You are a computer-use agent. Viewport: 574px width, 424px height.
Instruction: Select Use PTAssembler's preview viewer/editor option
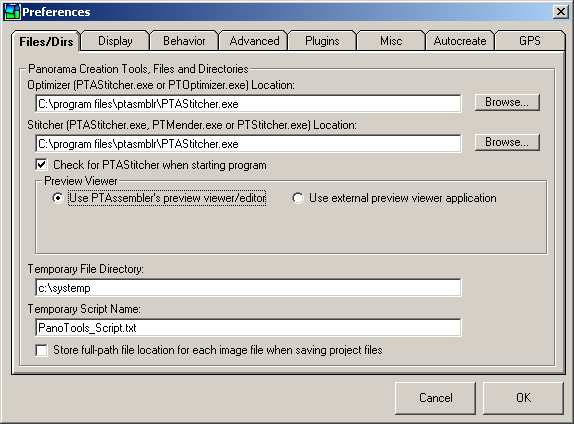[57, 198]
